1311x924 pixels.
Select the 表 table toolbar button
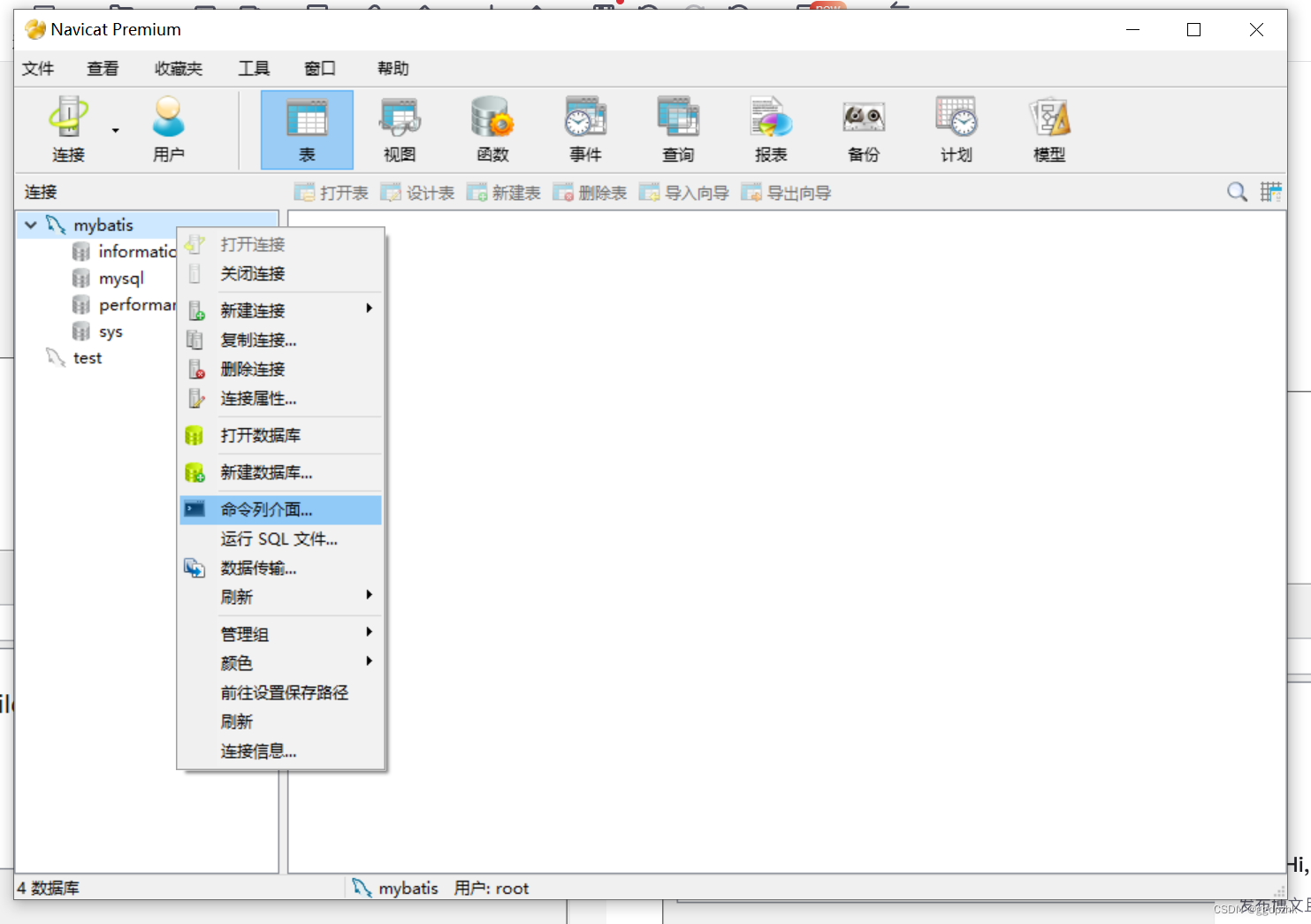coord(307,130)
